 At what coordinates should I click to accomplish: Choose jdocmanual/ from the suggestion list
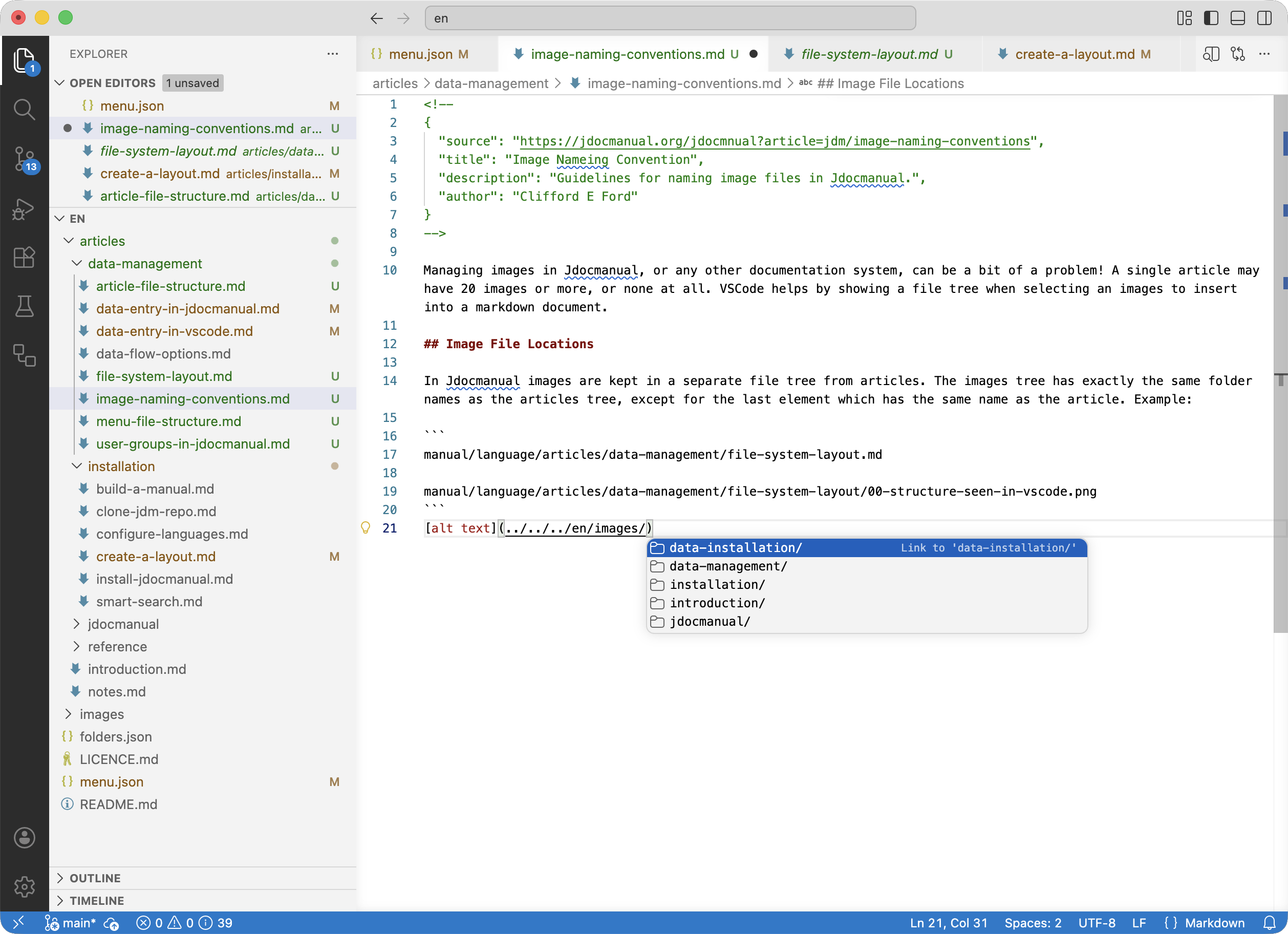[x=867, y=622]
